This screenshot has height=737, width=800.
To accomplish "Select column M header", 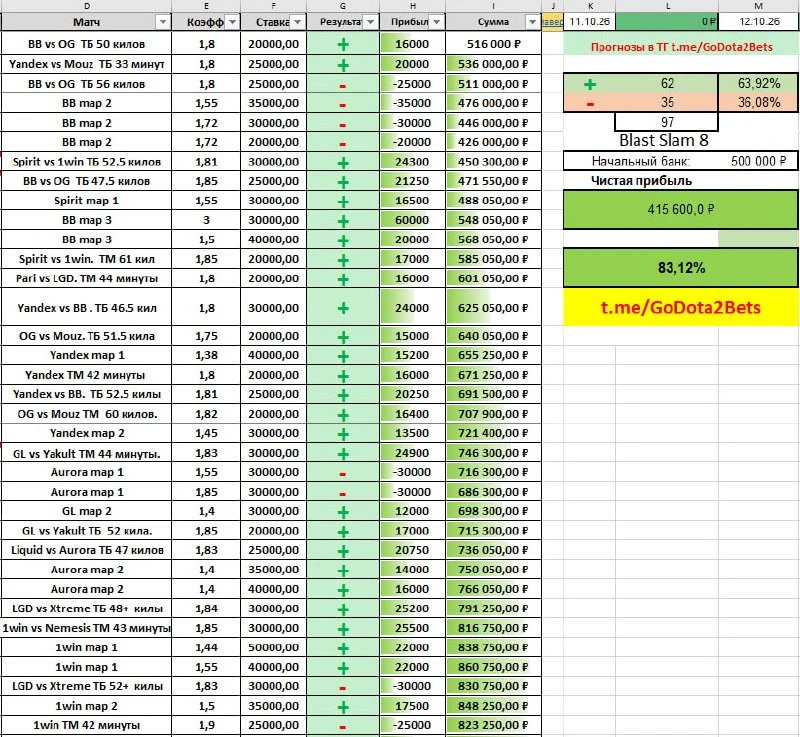I will (x=759, y=6).
